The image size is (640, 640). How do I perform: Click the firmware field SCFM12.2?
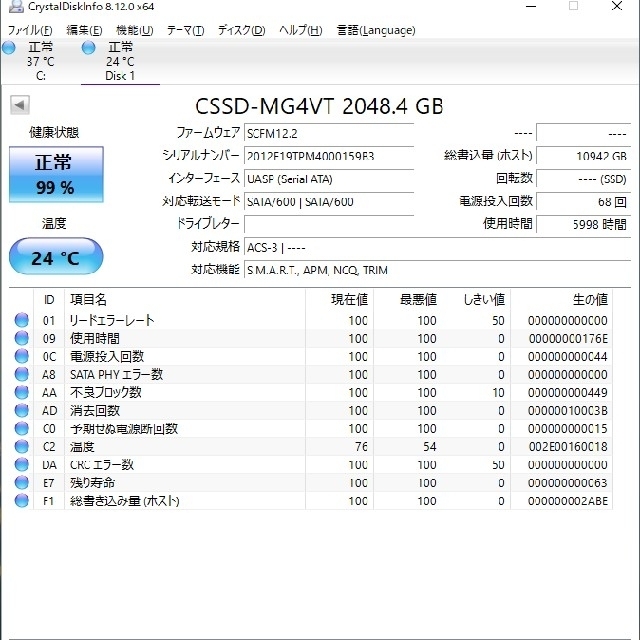329,133
